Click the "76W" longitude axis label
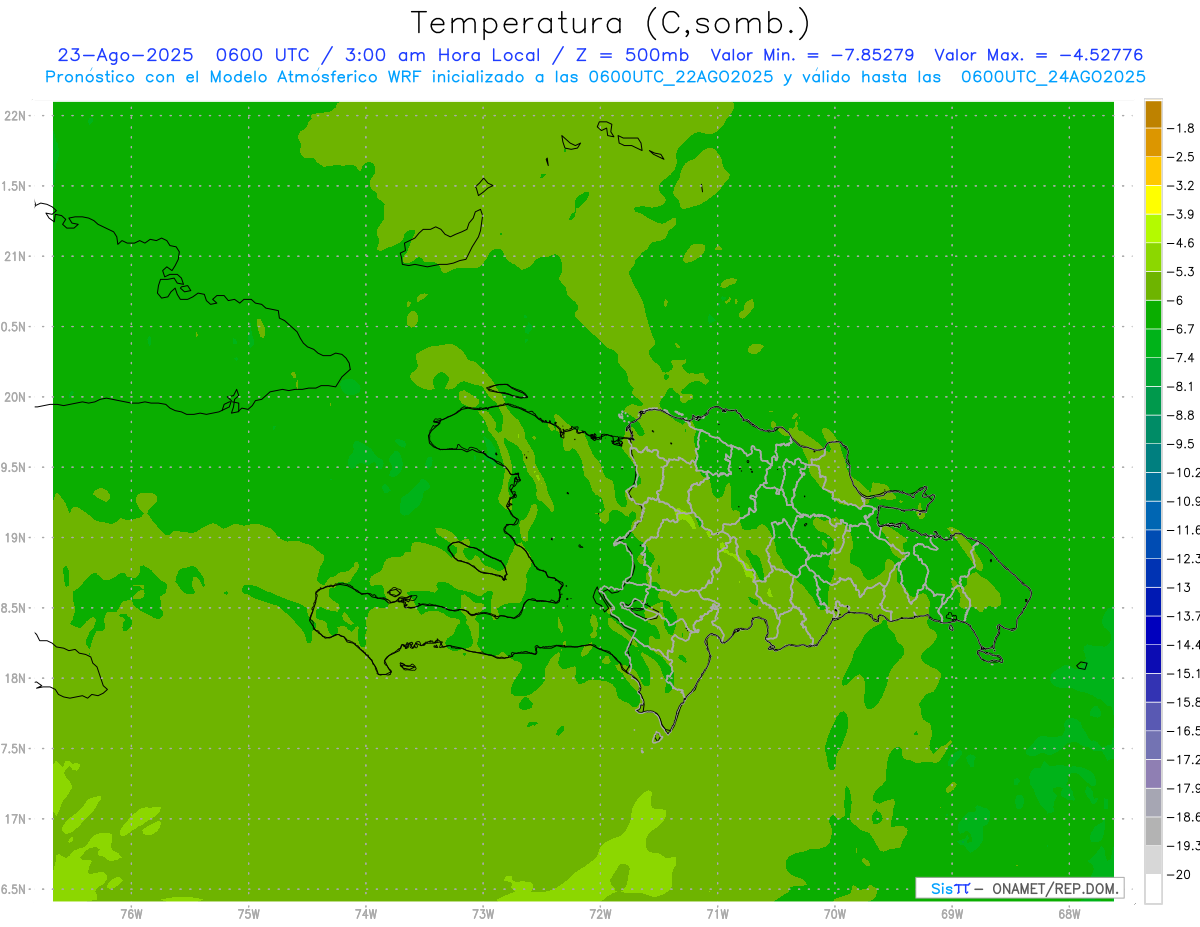The width and height of the screenshot is (1200, 927). pos(131,914)
